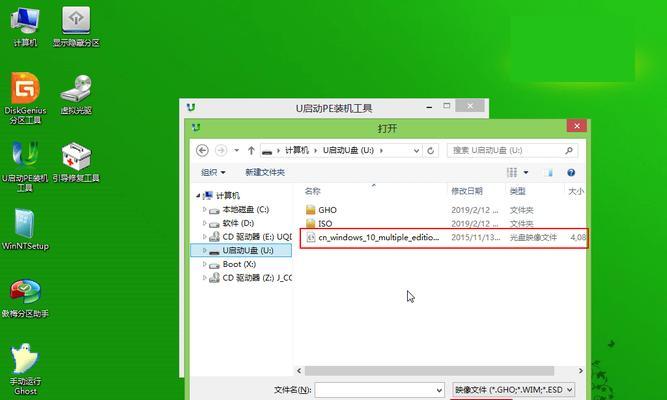Viewport: 667px width, 400px height.
Task: Open the help question mark icon
Action: pos(571,172)
